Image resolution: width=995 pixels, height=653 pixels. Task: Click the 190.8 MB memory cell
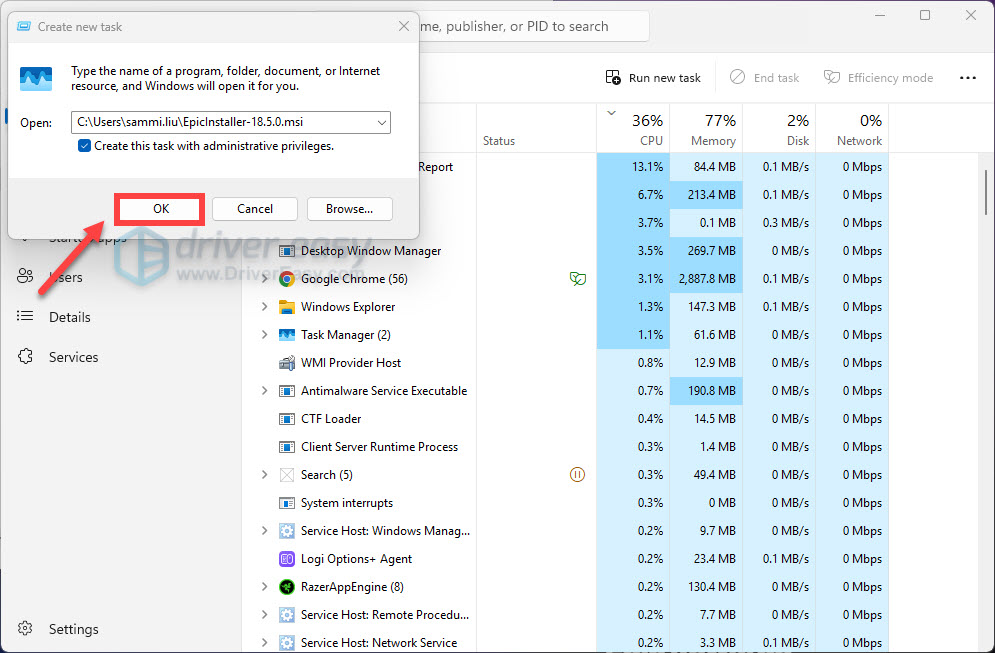pyautogui.click(x=706, y=391)
